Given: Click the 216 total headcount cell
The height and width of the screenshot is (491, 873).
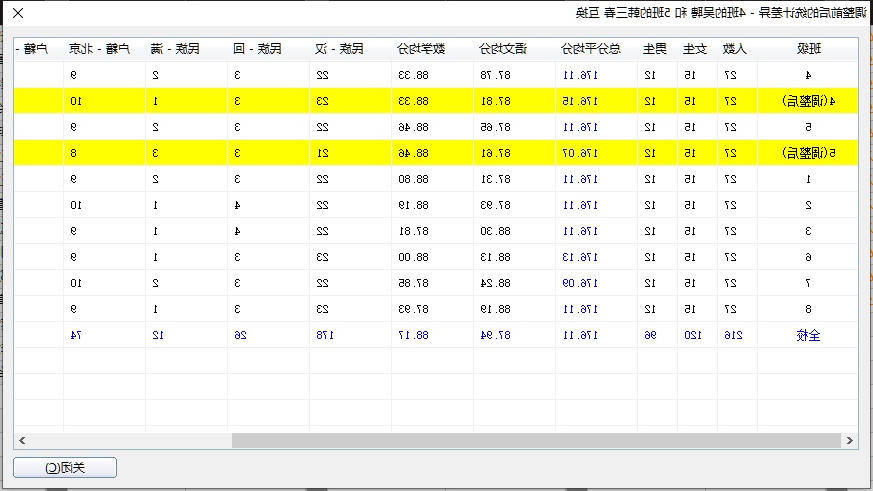Looking at the screenshot, I should [x=737, y=335].
